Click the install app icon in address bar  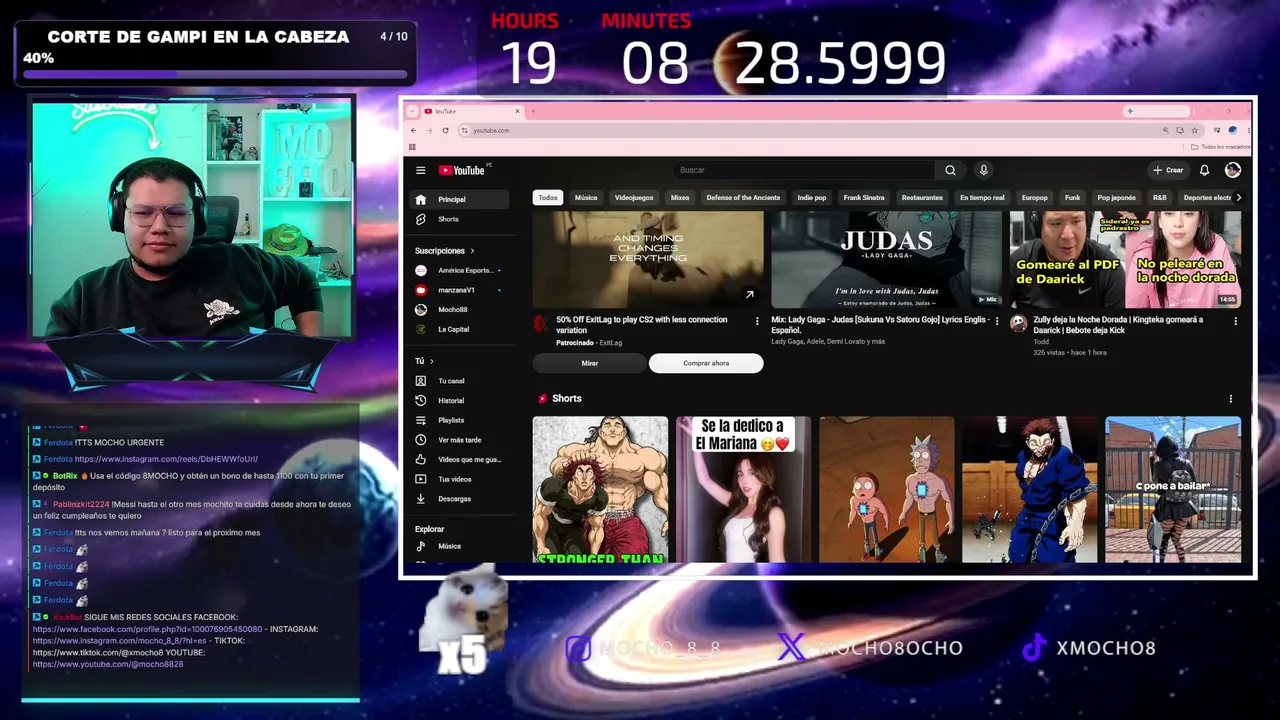coord(1180,130)
